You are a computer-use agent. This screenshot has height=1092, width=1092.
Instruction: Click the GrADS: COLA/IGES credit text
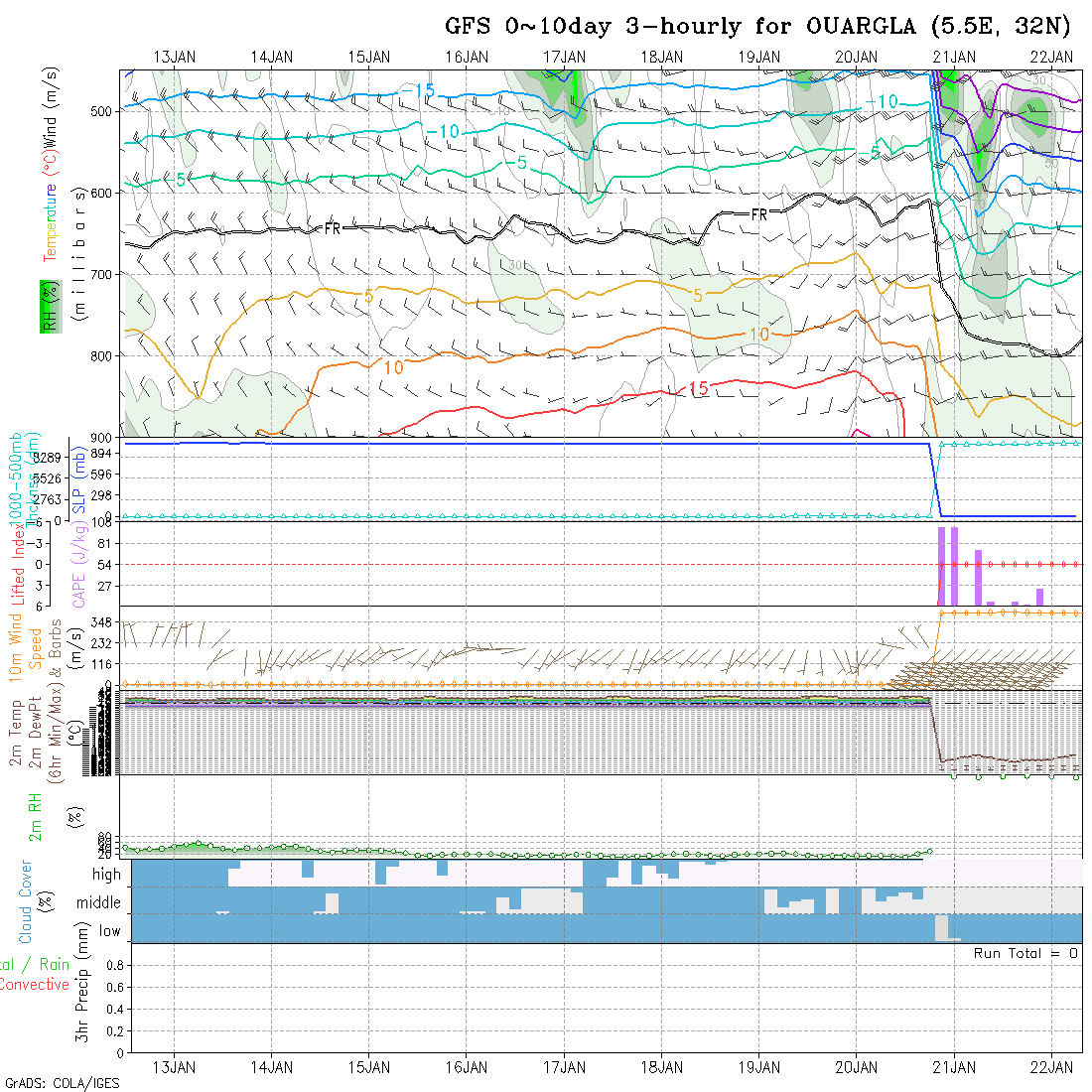point(62,1083)
